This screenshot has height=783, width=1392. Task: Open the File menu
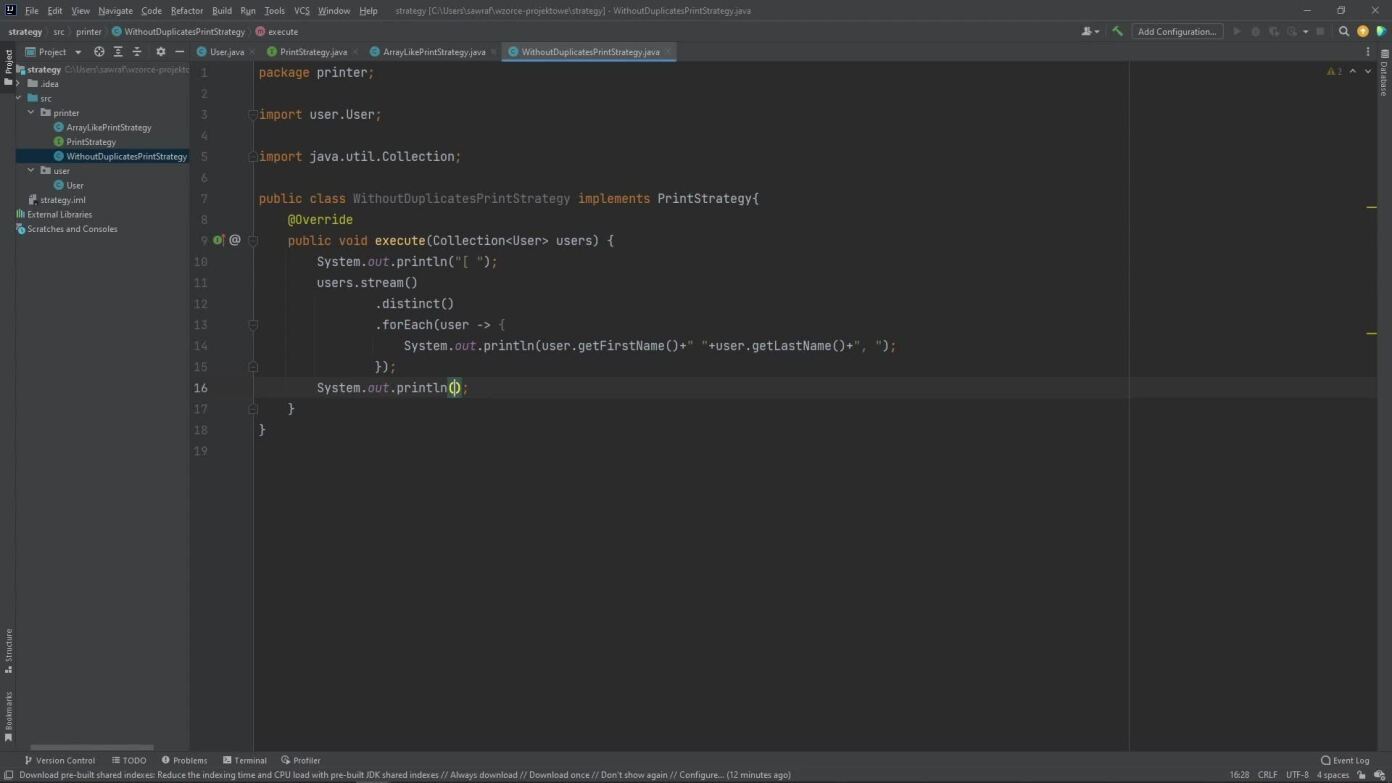pos(31,11)
